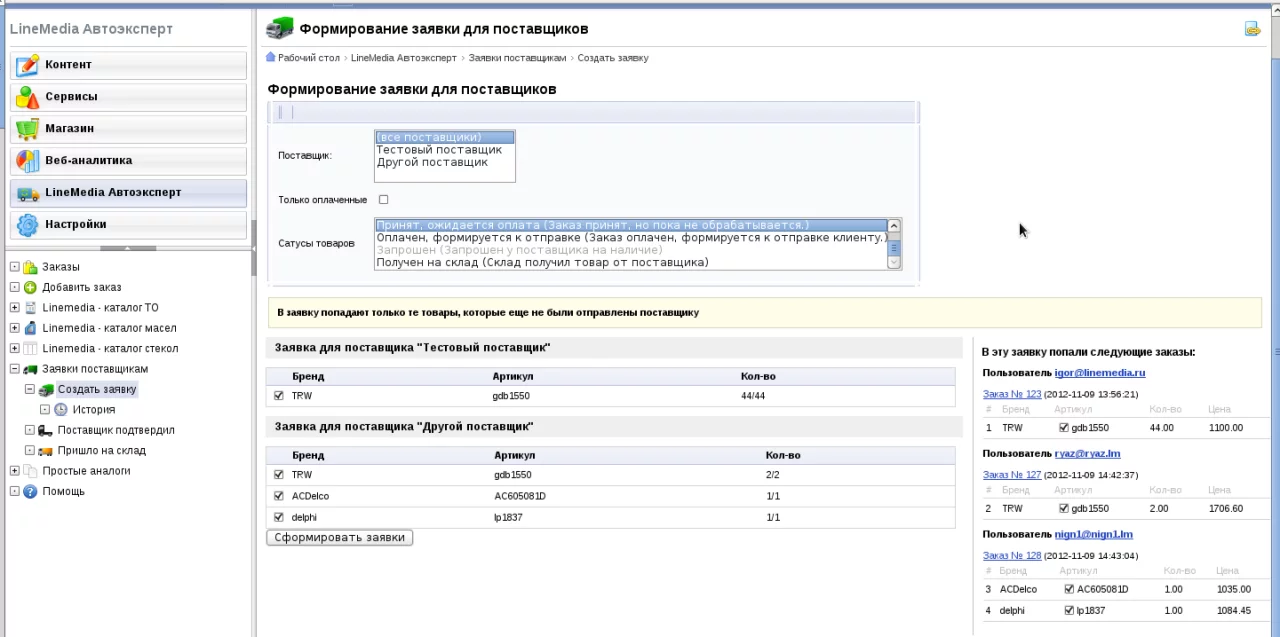Viewport: 1280px width, 637px height.
Task: Open the Веб-аналитика menu section
Action: (x=128, y=161)
